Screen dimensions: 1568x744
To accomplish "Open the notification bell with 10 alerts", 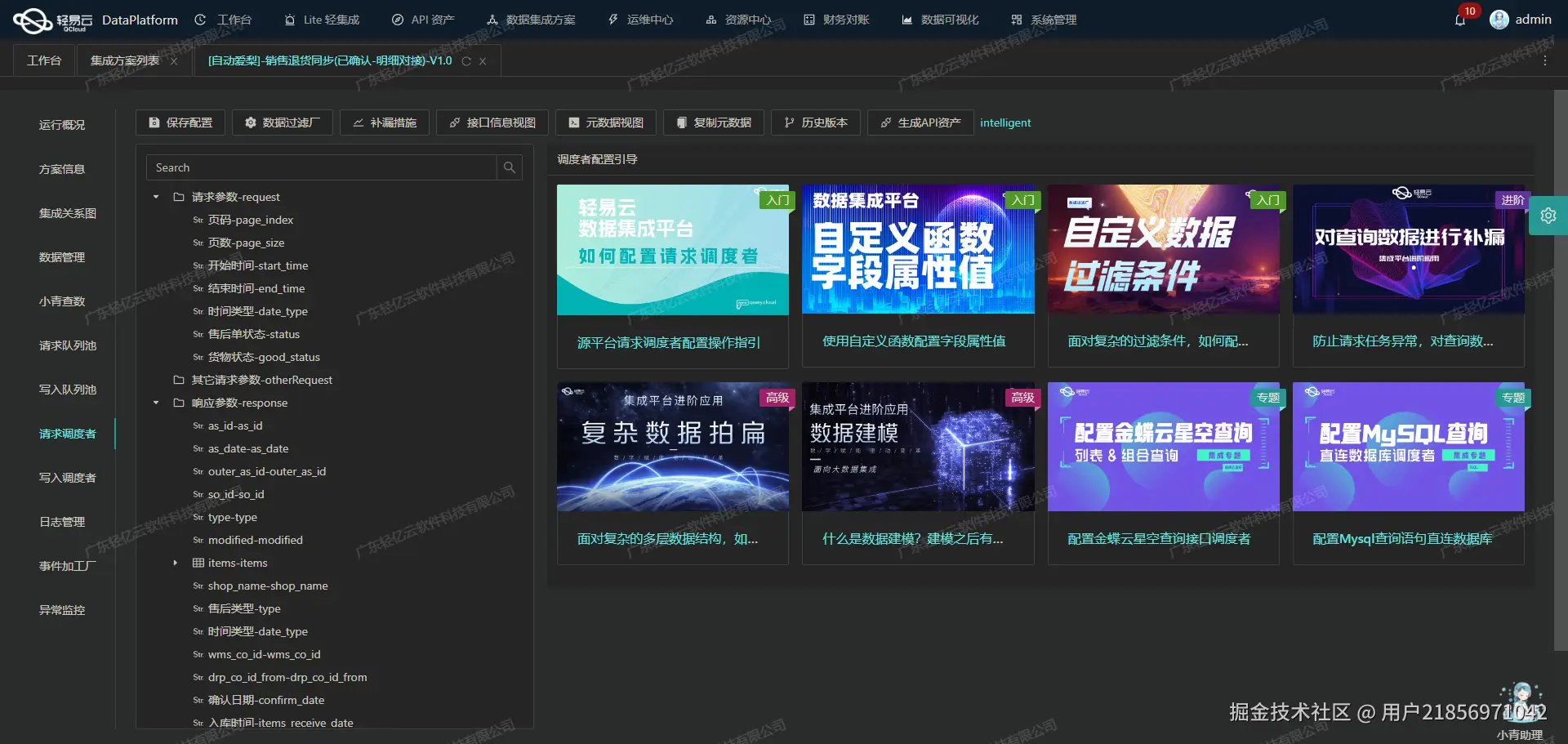I will 1461,19.
